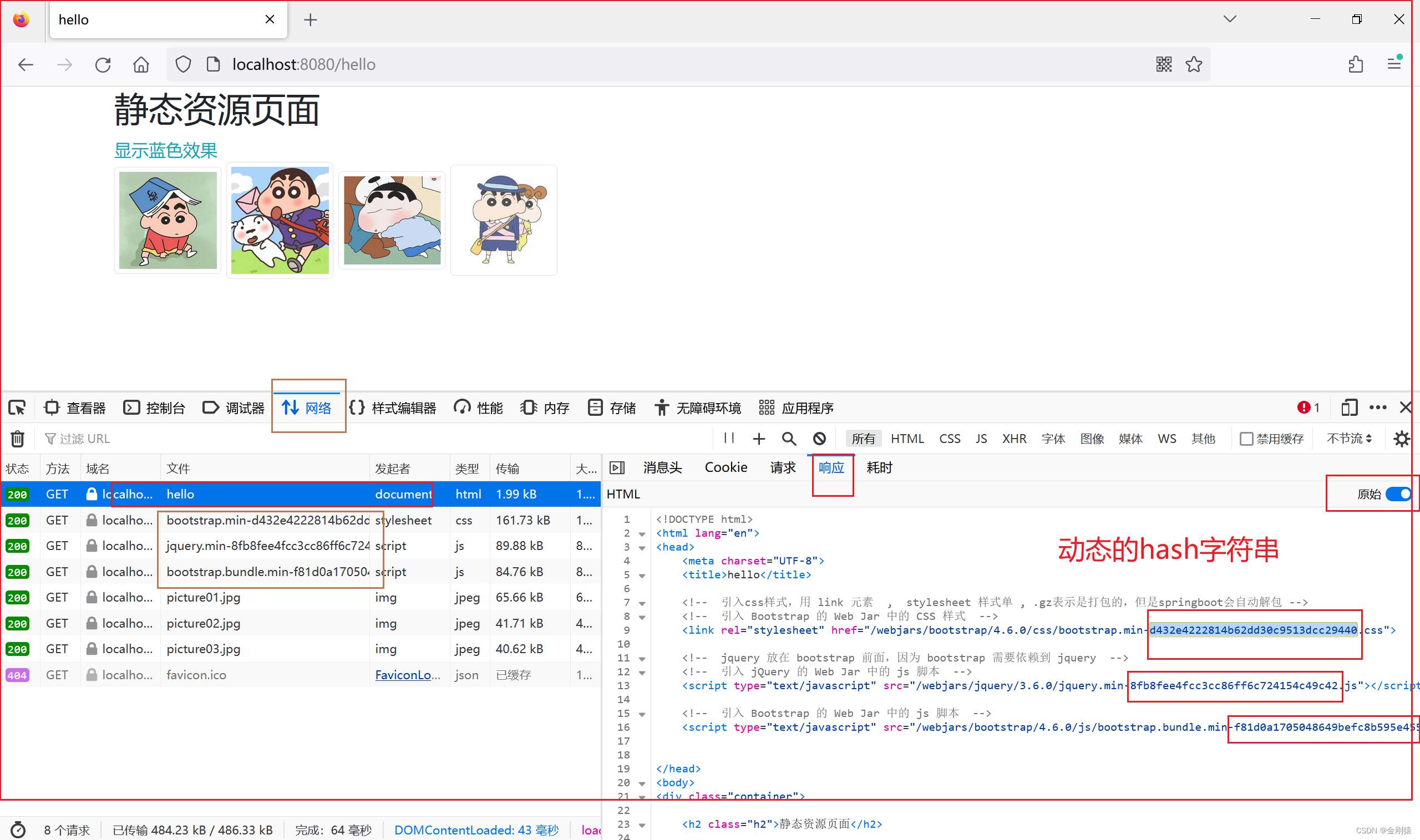
Task: Filter requests by 图像 images
Action: [1092, 439]
